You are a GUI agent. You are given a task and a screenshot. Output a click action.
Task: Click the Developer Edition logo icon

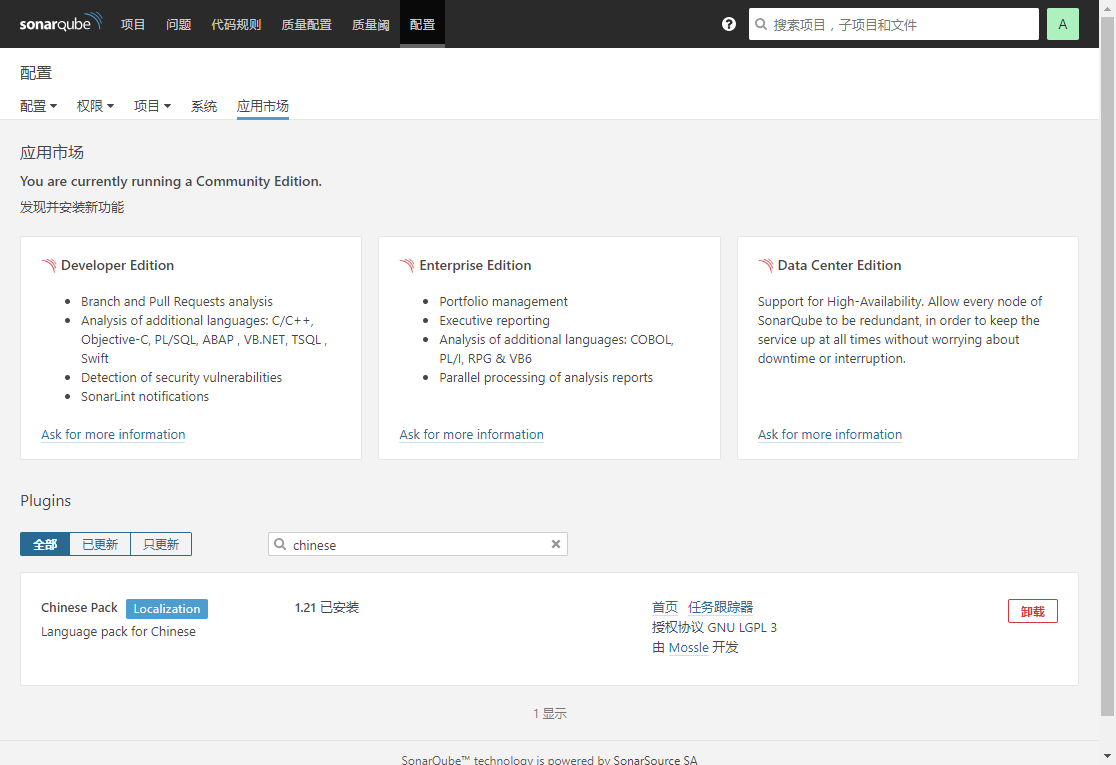(48, 265)
